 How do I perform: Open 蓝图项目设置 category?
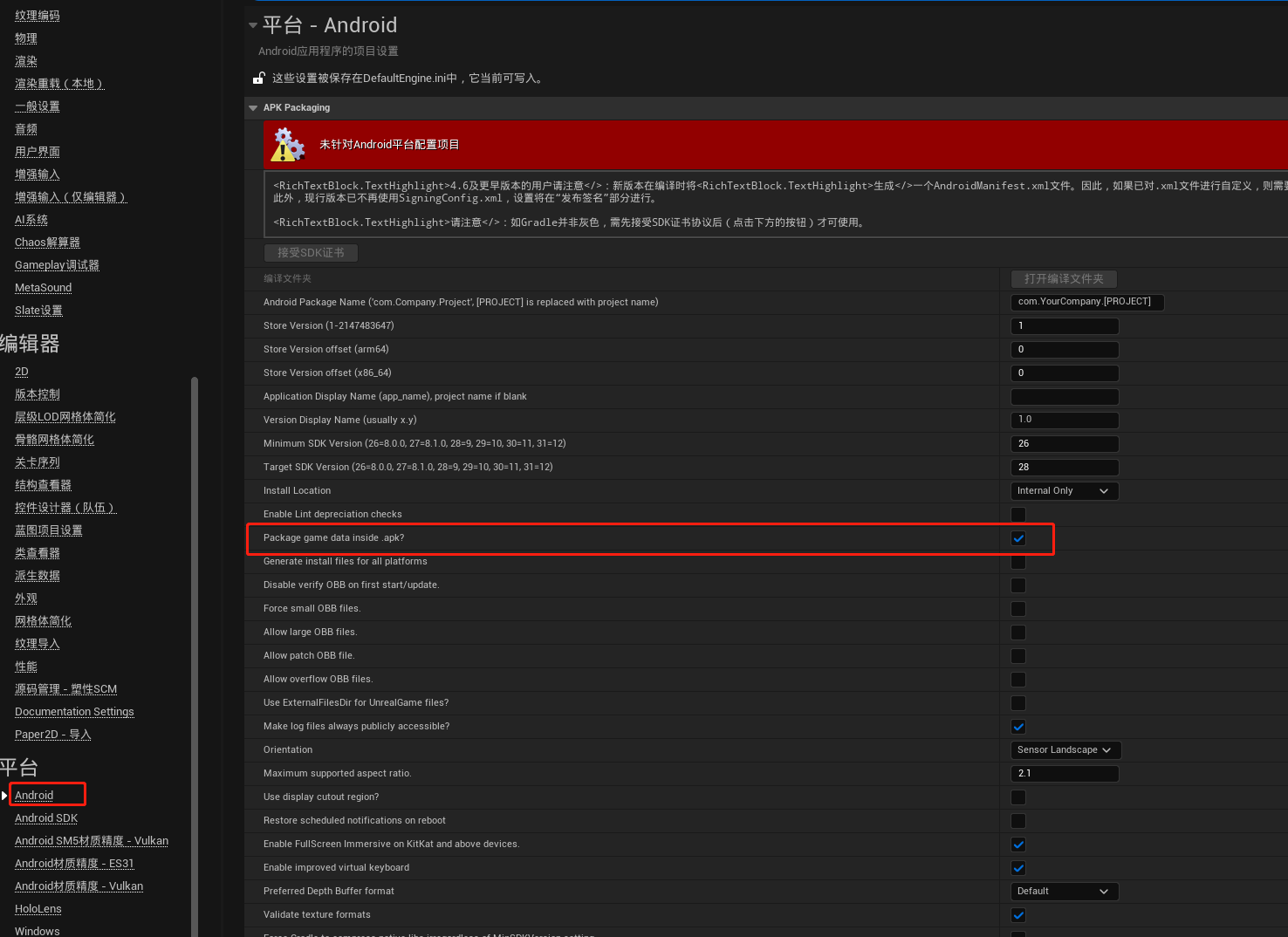click(49, 530)
